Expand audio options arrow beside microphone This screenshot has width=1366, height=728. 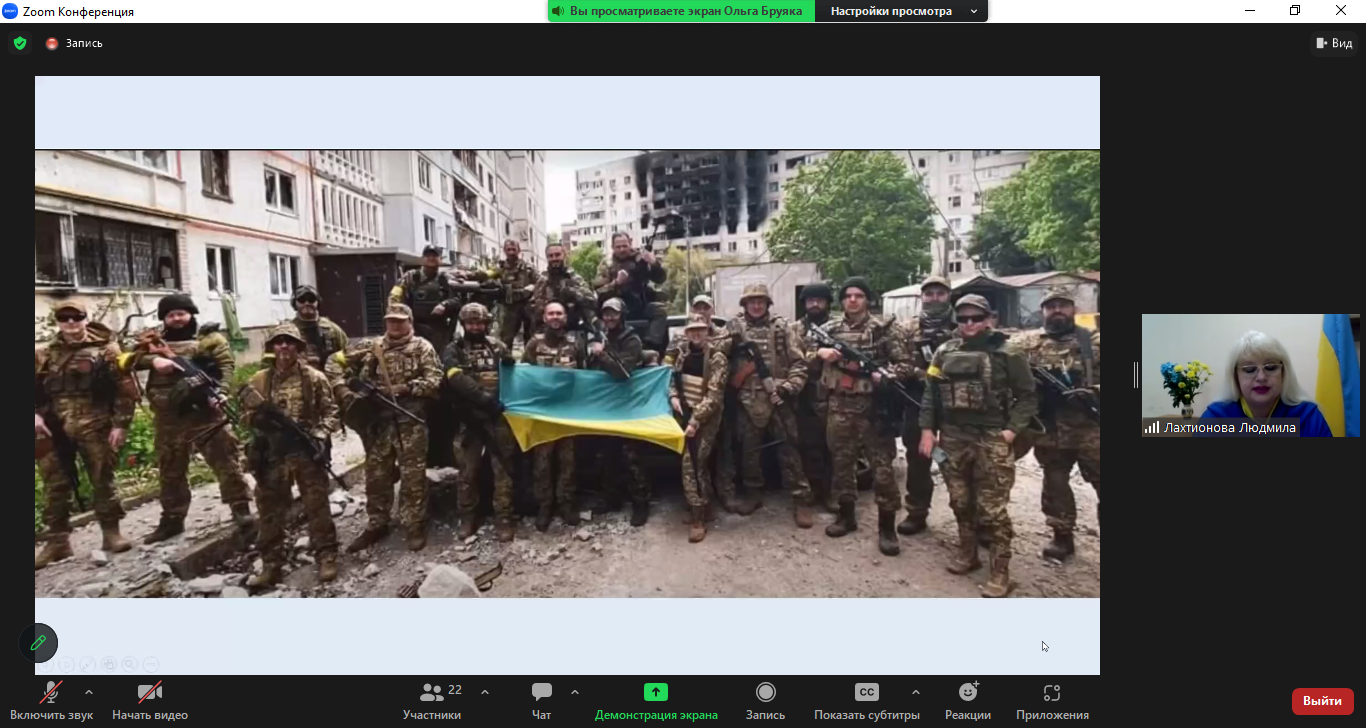click(x=89, y=692)
